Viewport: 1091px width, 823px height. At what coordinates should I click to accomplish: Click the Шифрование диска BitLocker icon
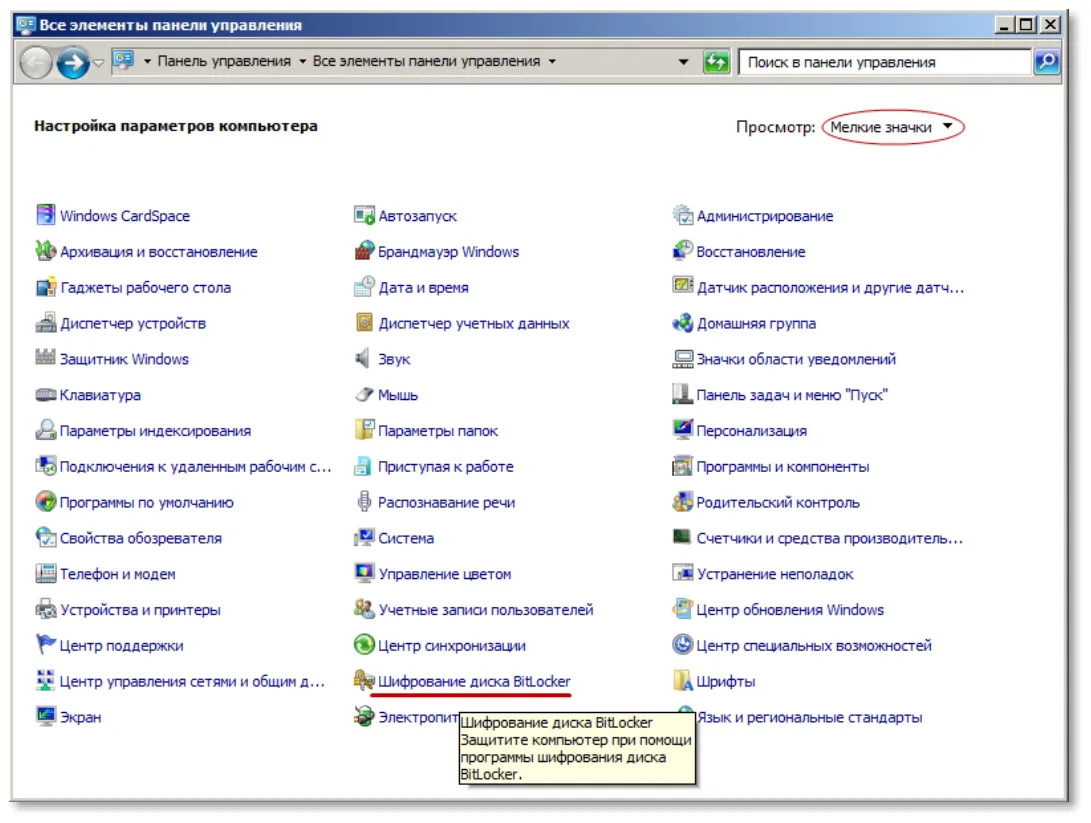[364, 680]
